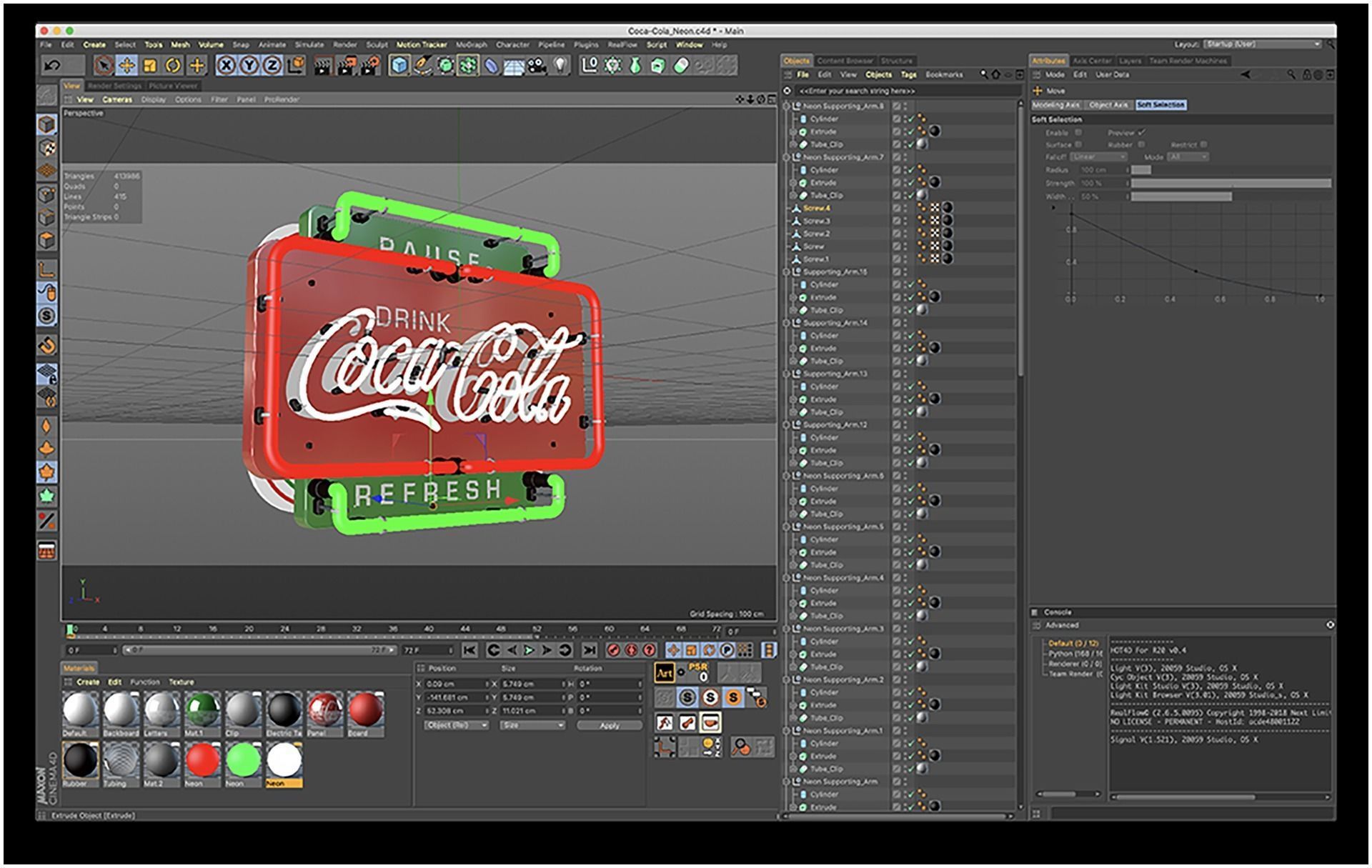The image size is (1372, 868).
Task: Collapse the Neon Supporting_Arm.7 group
Action: pos(787,157)
